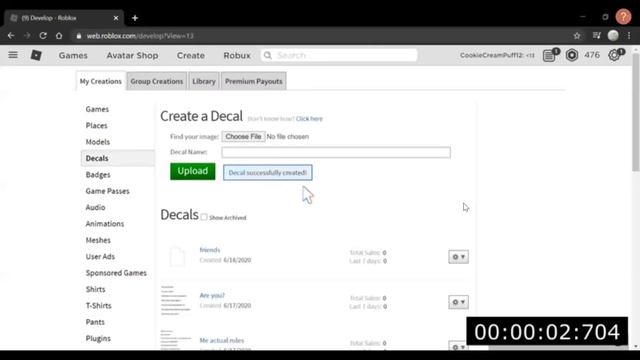Screen dimensions: 640x360
Task: Open Create in the top navigation
Action: 191,55
